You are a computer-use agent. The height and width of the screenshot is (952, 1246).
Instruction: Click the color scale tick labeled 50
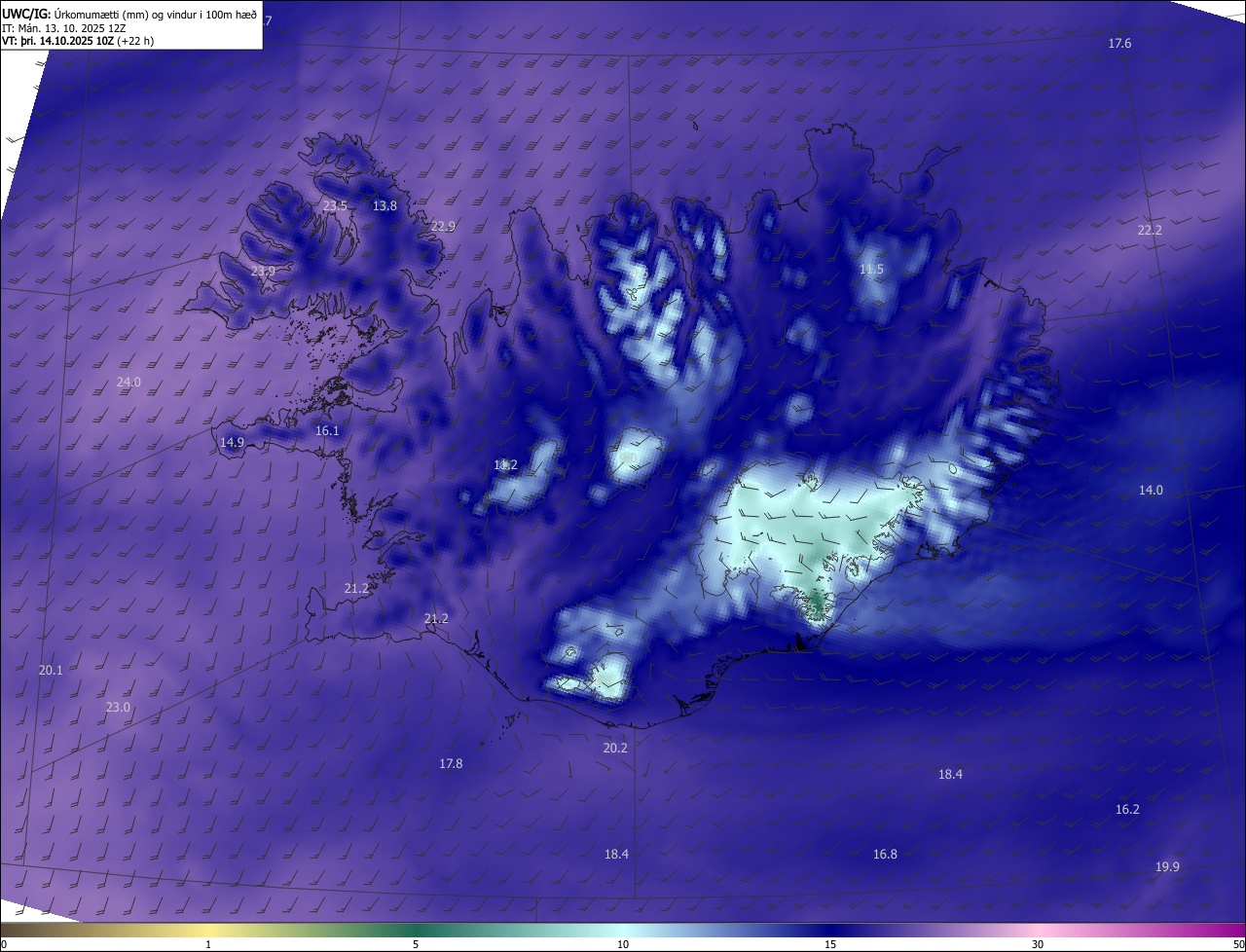tap(1238, 944)
